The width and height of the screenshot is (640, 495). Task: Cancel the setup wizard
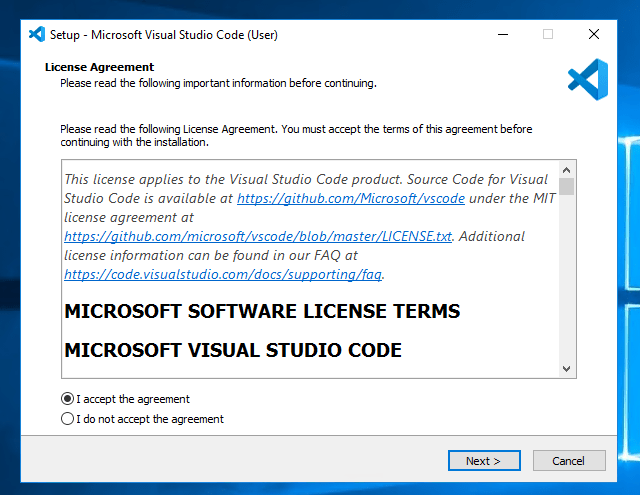click(x=569, y=461)
